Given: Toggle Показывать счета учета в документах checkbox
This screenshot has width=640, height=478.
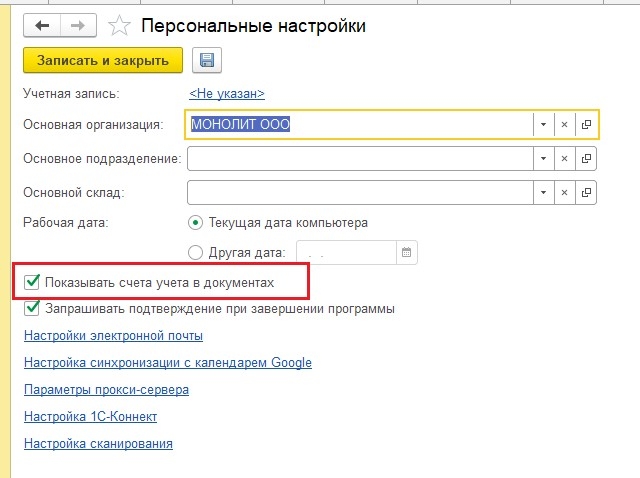Looking at the screenshot, I should (x=32, y=284).
